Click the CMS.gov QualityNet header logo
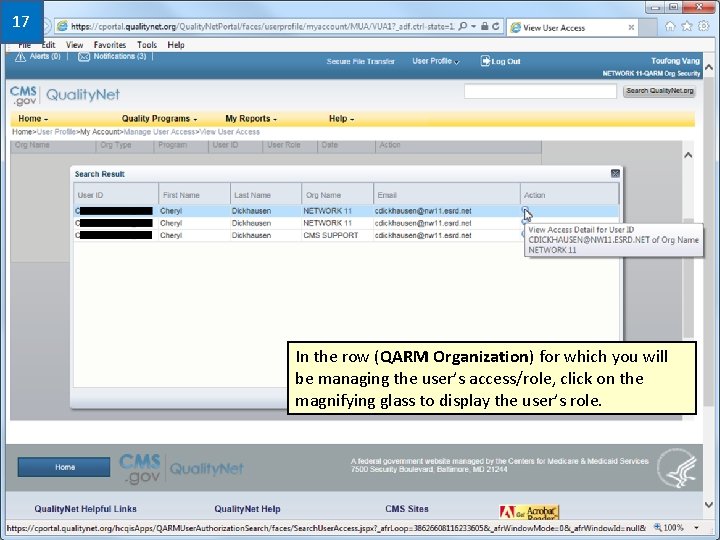 (x=65, y=95)
